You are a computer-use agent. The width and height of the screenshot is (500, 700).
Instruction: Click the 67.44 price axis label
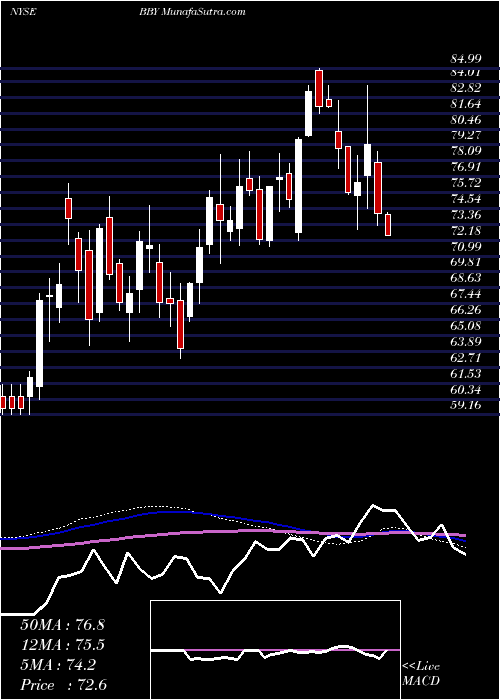click(x=465, y=294)
